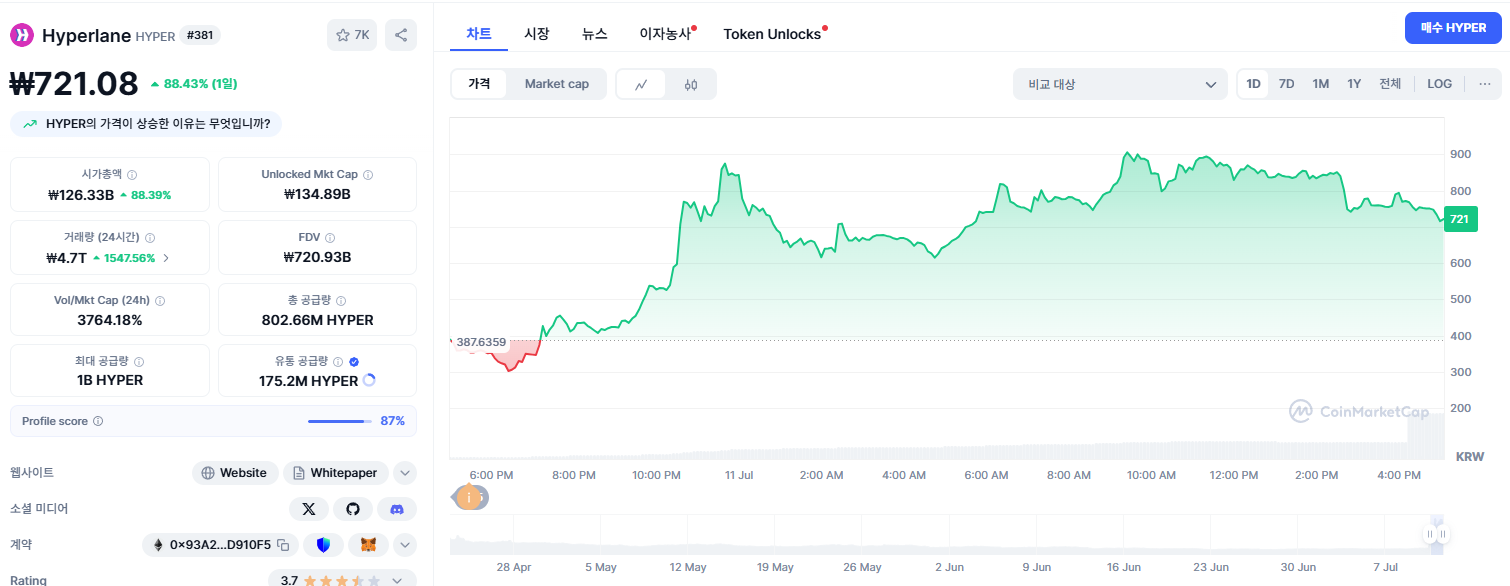This screenshot has height=586, width=1510.
Task: Open info icon next to 시가총액
Action: (132, 174)
